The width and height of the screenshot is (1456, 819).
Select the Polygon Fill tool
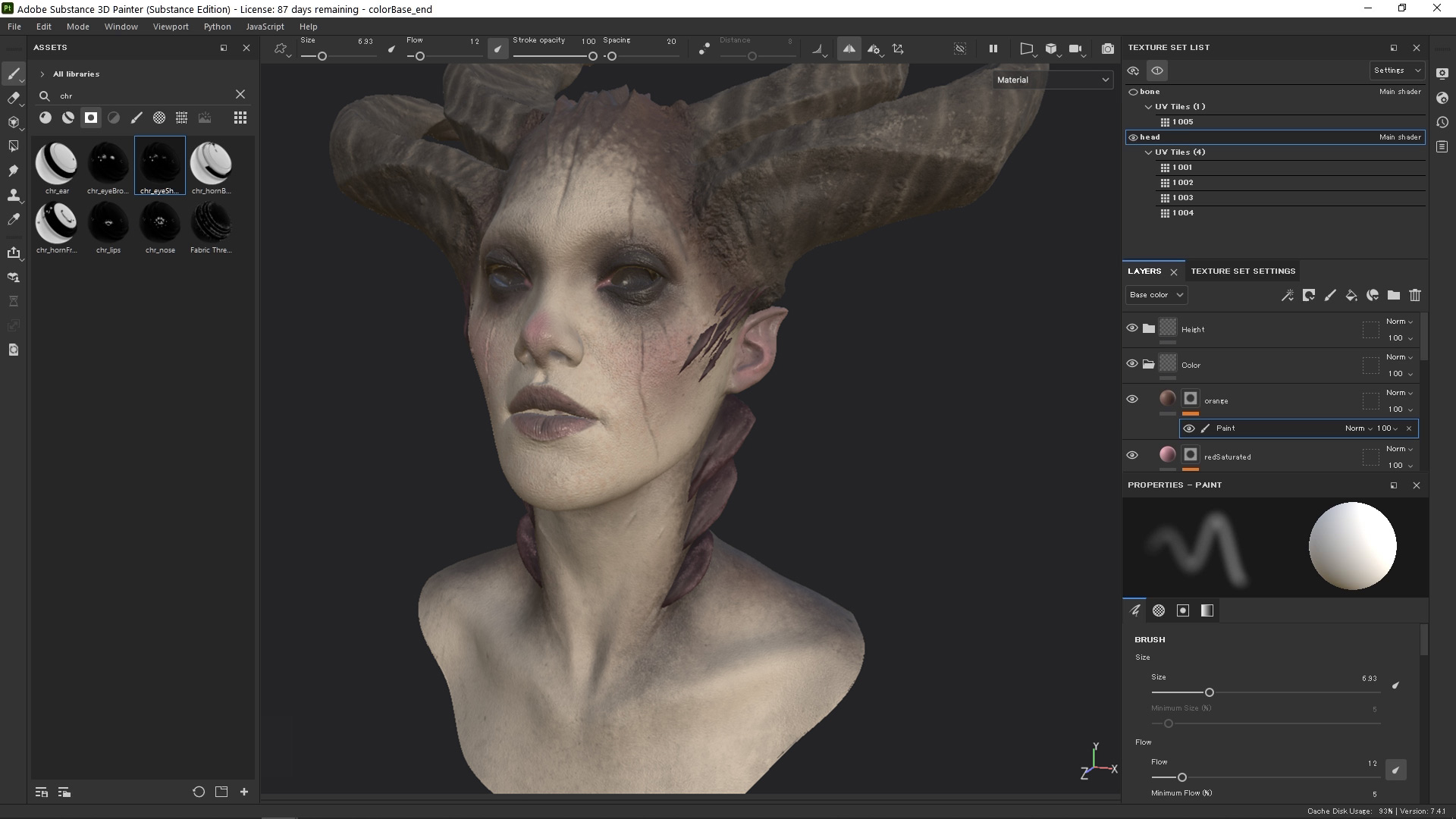pyautogui.click(x=14, y=146)
